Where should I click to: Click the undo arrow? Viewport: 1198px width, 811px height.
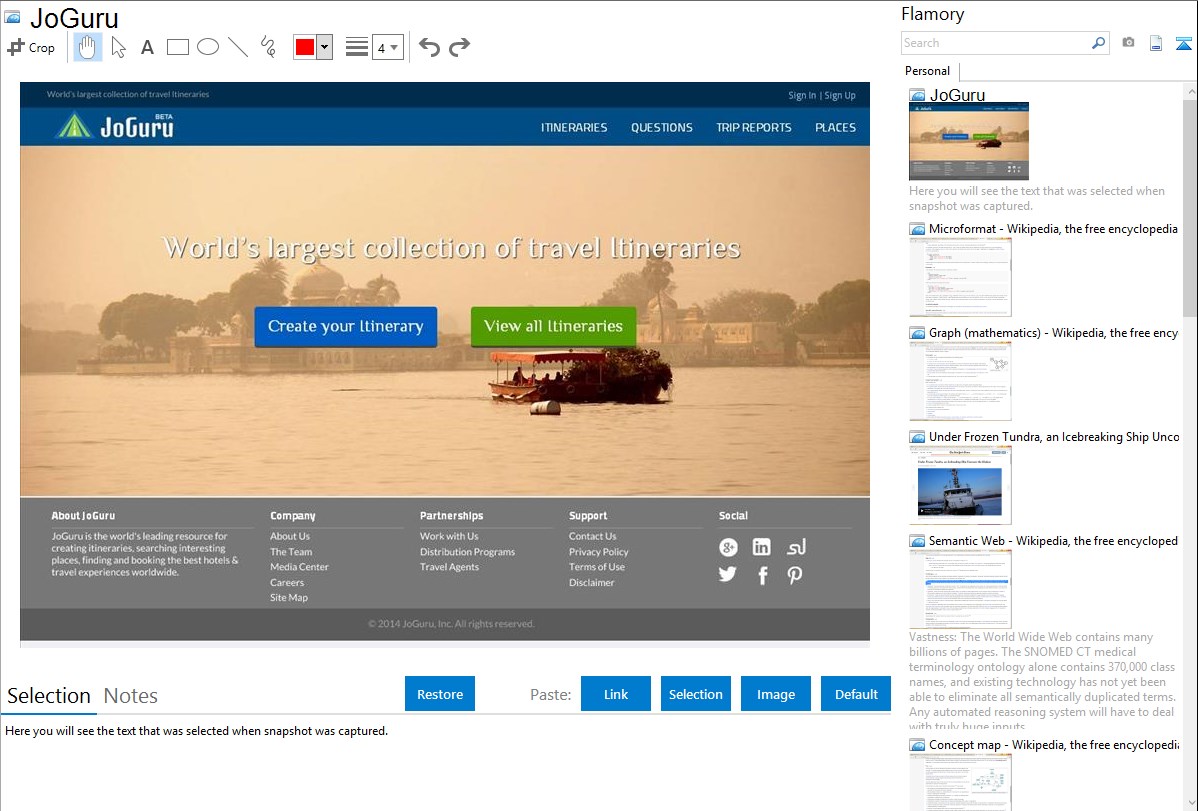(x=429, y=47)
